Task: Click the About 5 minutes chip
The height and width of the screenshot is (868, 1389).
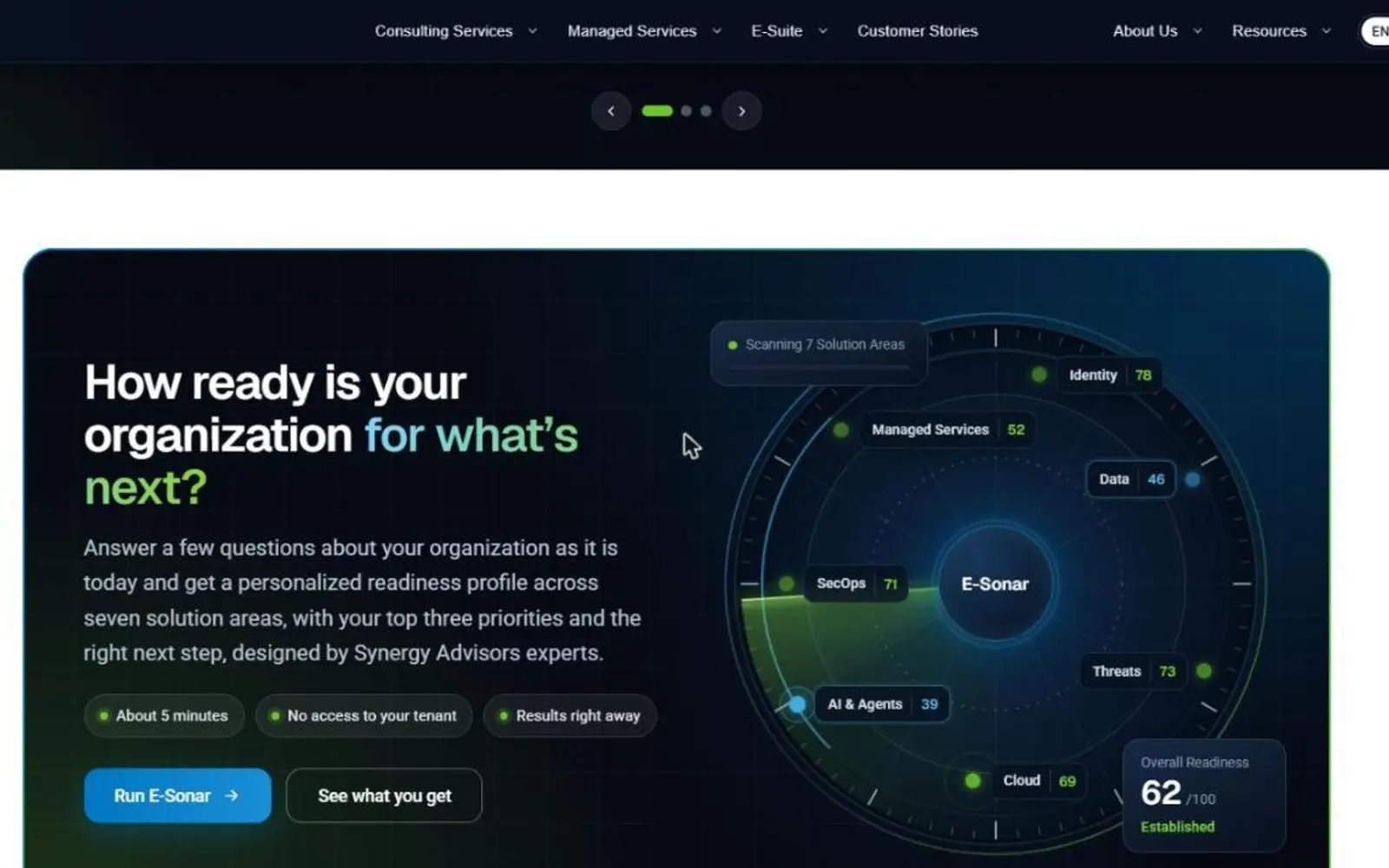Action: tap(164, 715)
